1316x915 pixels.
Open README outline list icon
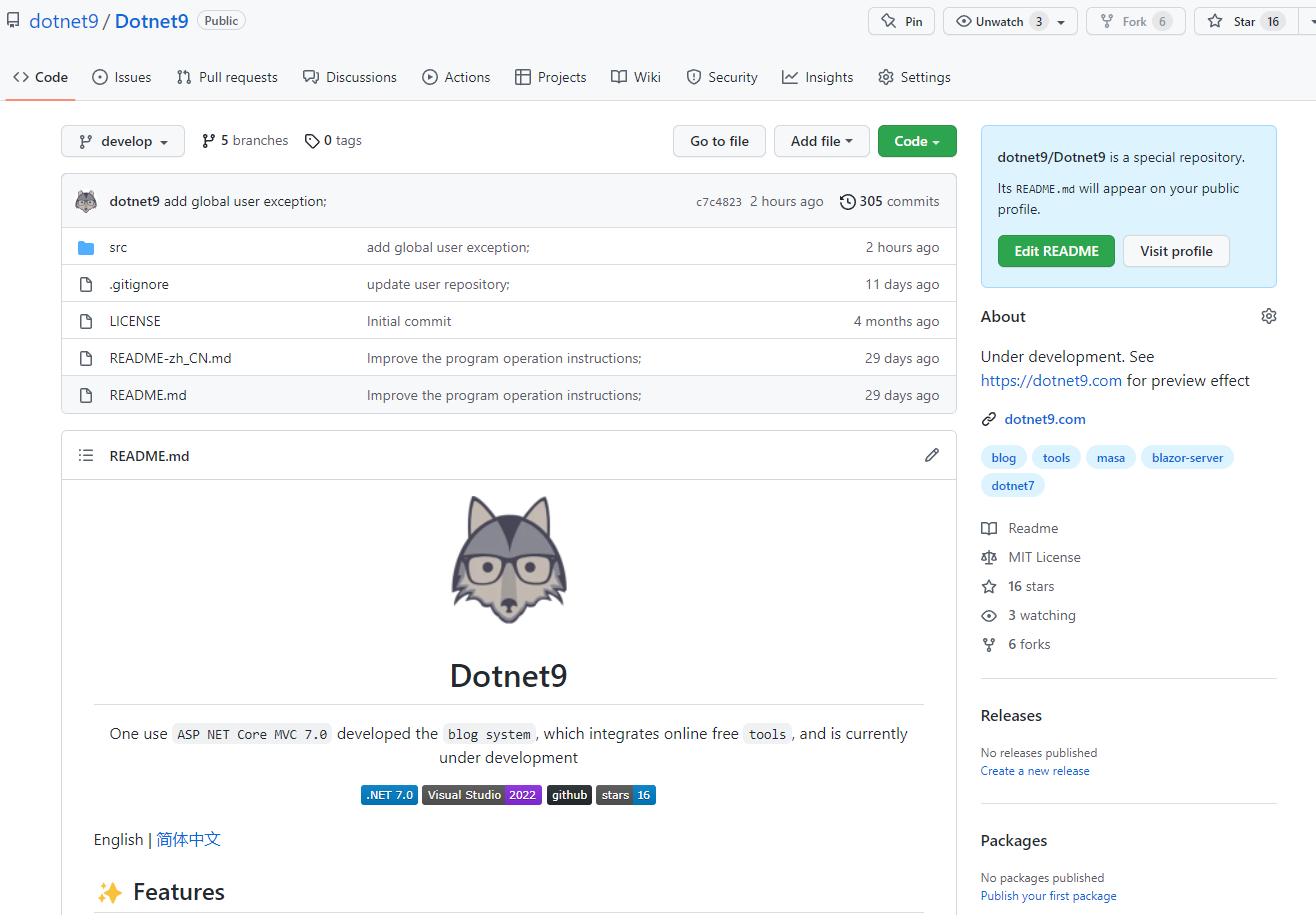pyautogui.click(x=86, y=456)
